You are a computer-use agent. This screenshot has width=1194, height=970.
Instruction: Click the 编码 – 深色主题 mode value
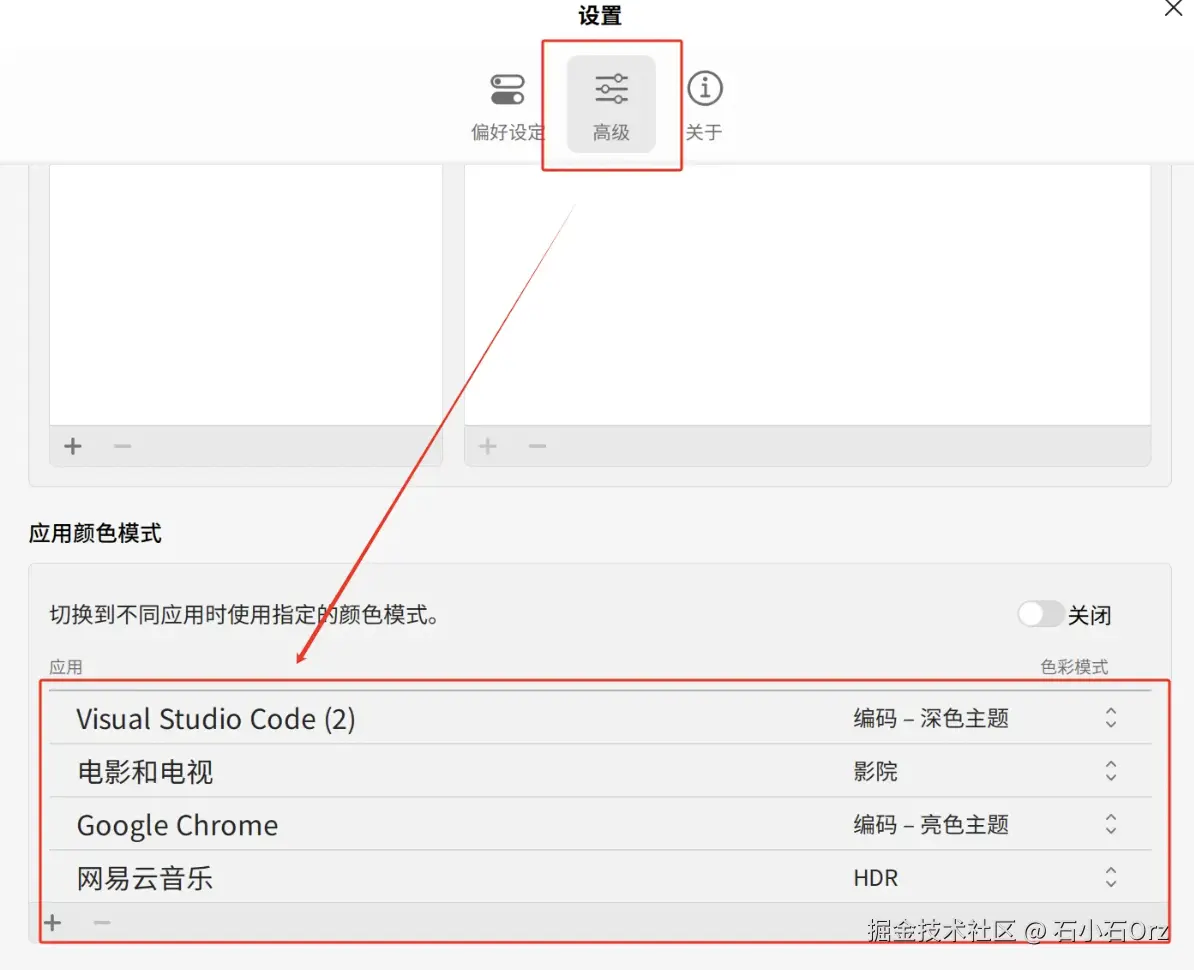click(931, 718)
